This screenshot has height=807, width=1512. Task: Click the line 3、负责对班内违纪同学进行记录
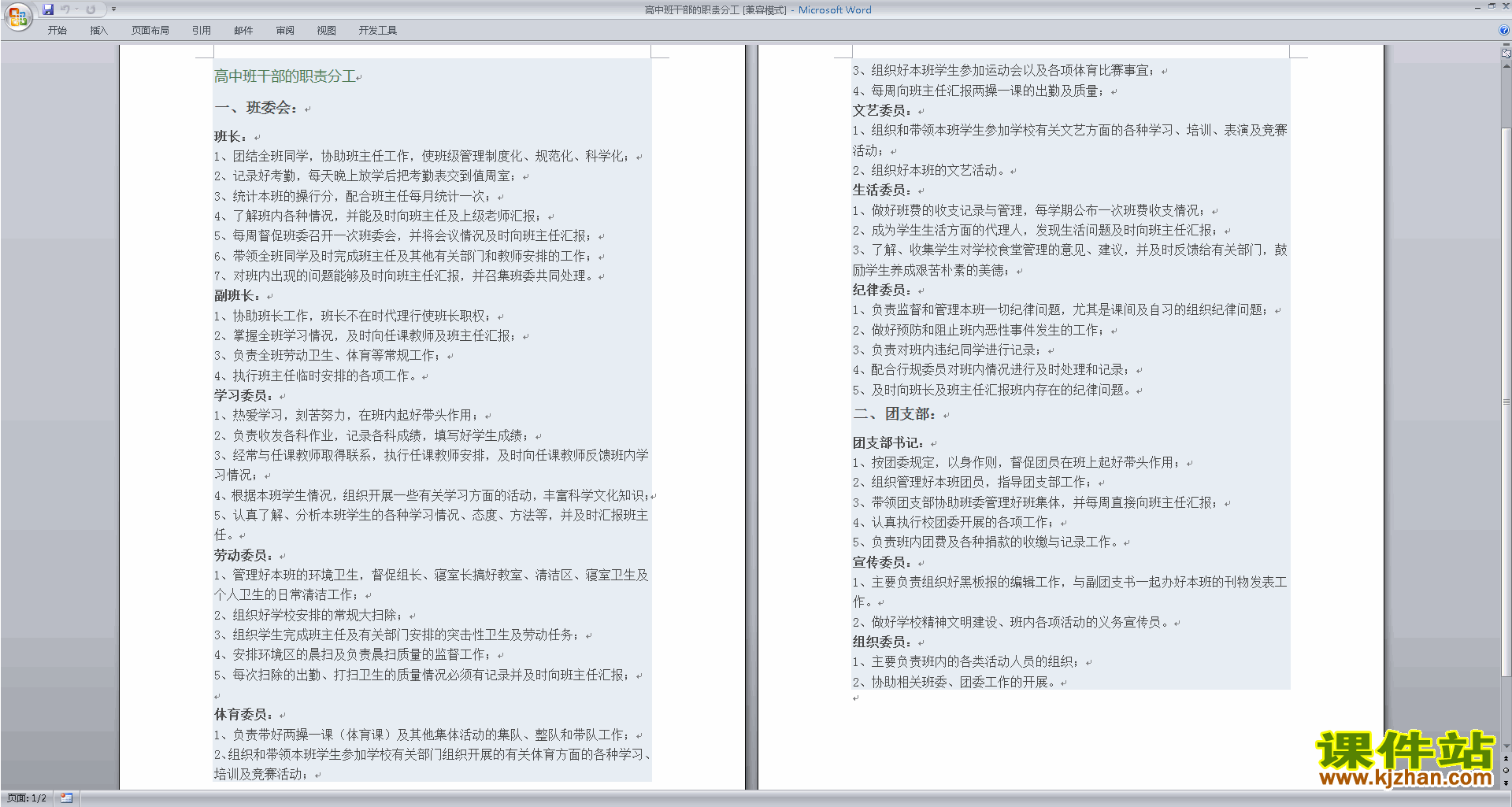click(948, 350)
